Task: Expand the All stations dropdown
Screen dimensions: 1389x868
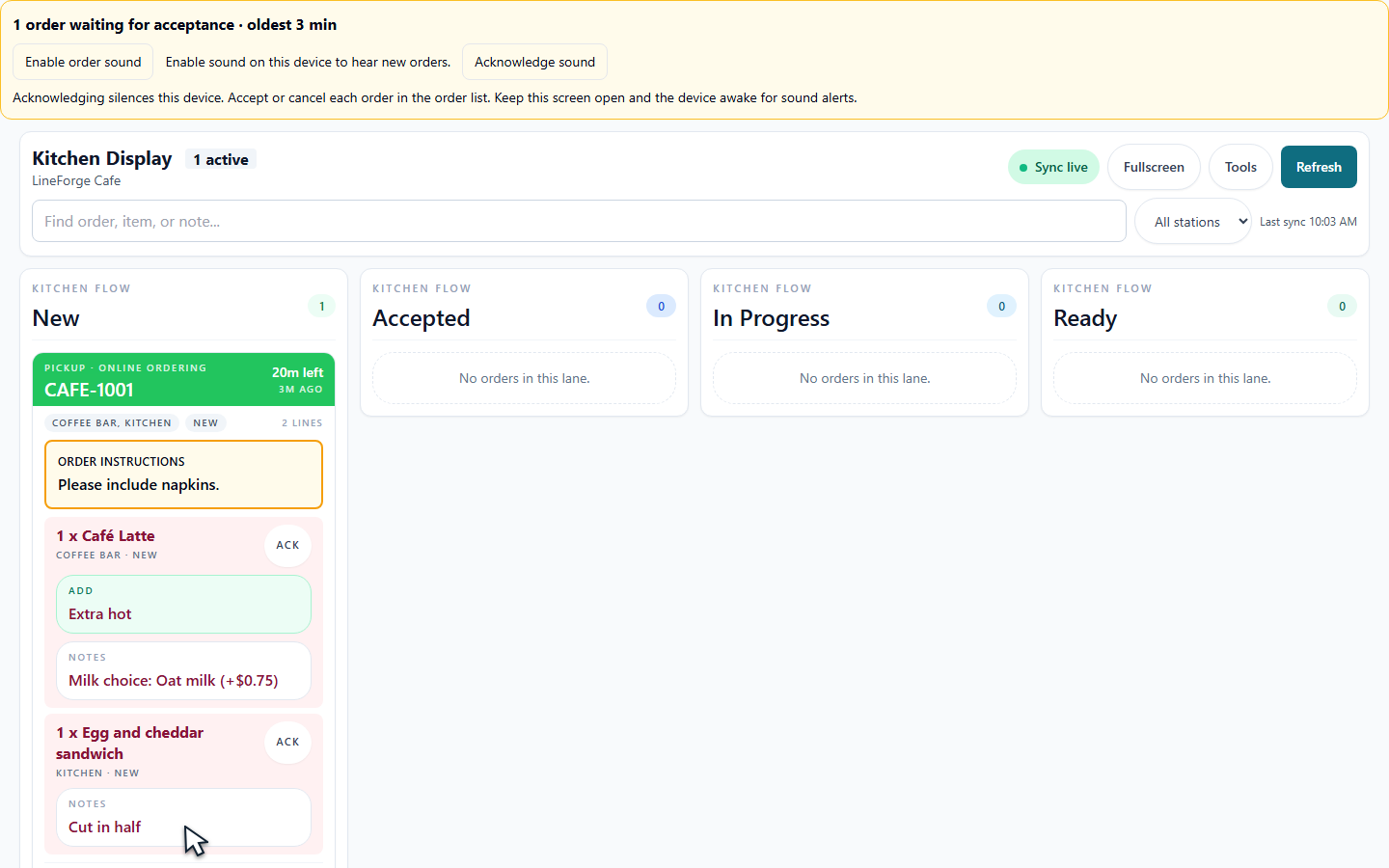Action: (1193, 222)
